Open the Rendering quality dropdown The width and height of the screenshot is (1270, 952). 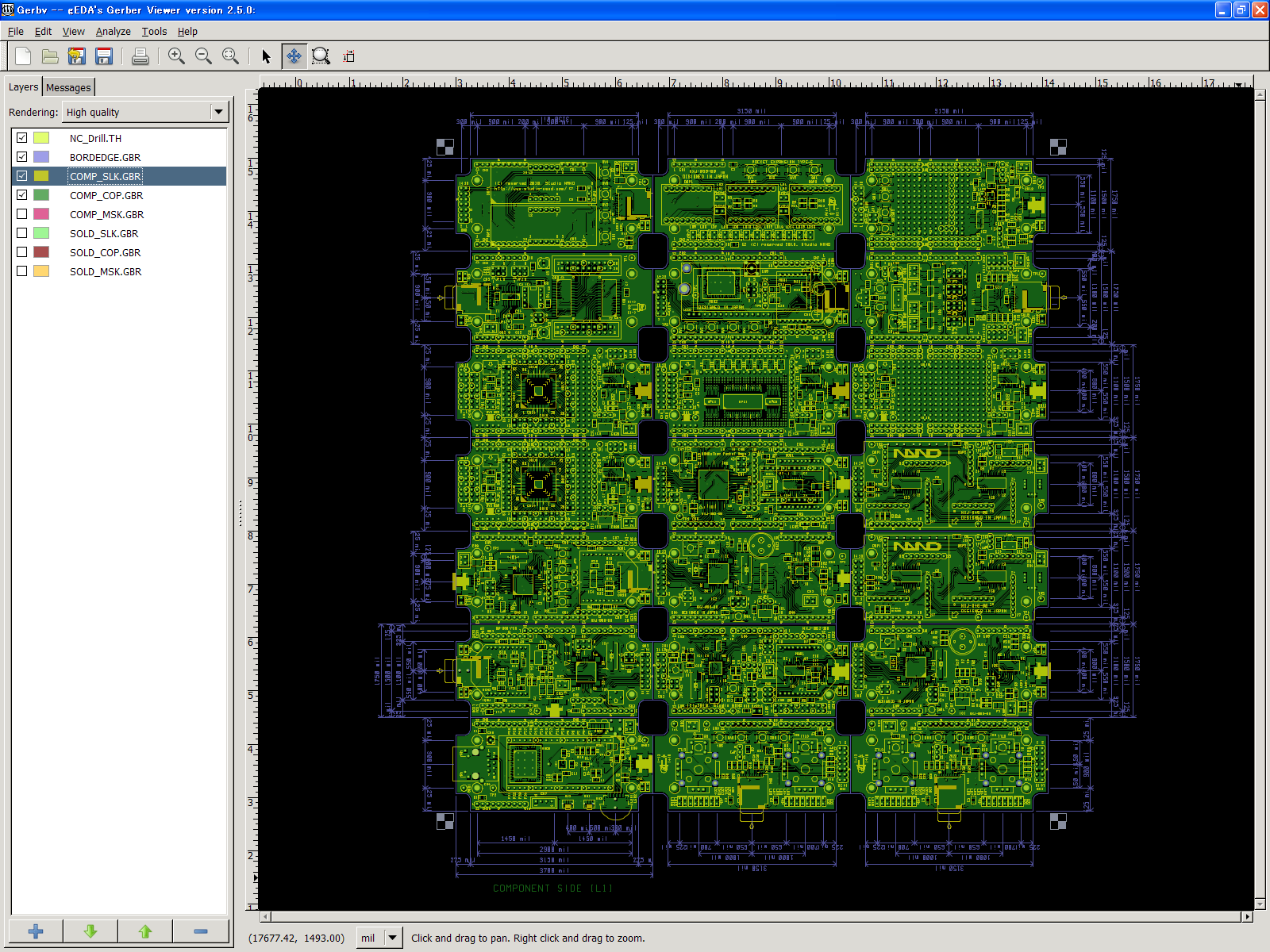(218, 112)
